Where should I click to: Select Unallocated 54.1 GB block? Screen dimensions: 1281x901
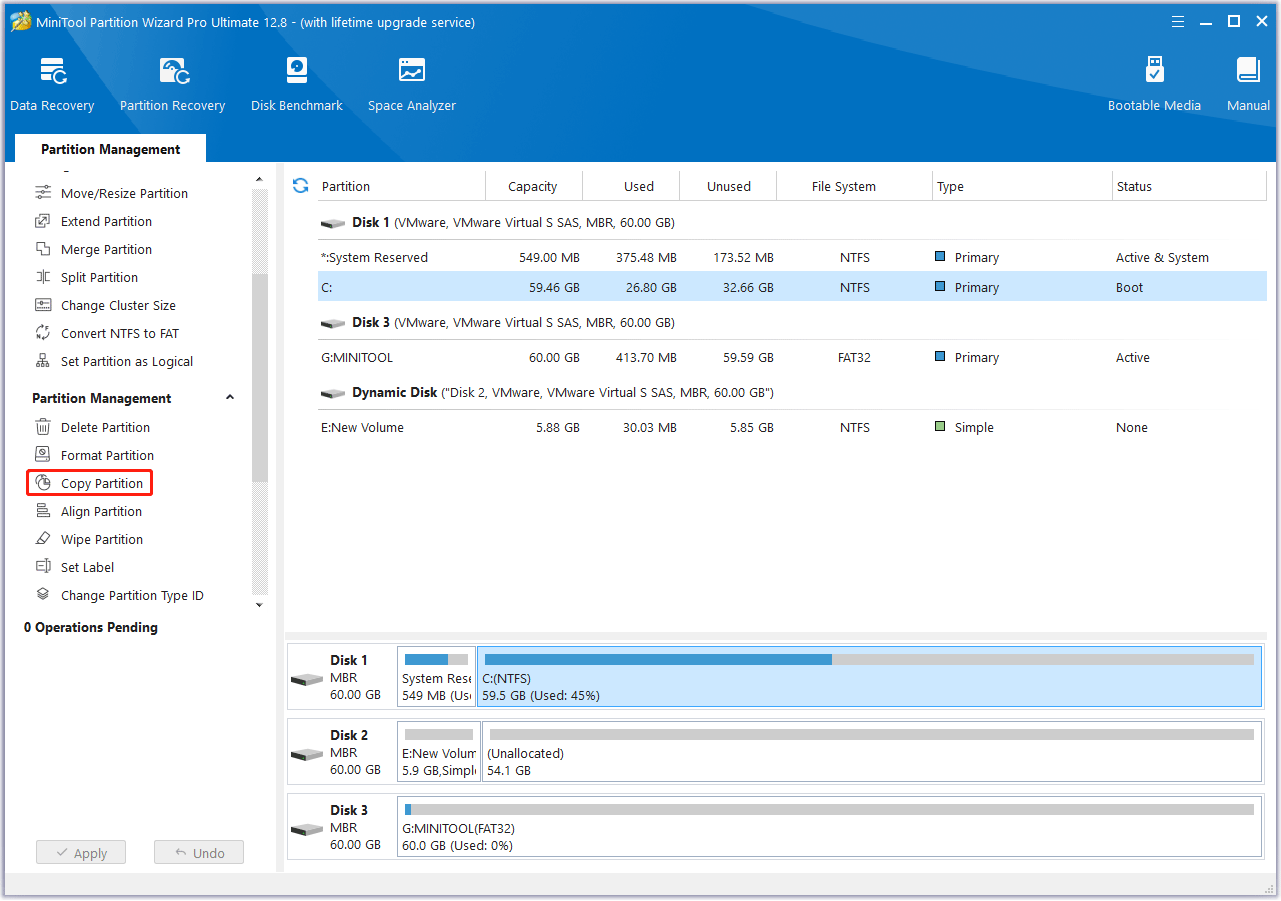(872, 752)
